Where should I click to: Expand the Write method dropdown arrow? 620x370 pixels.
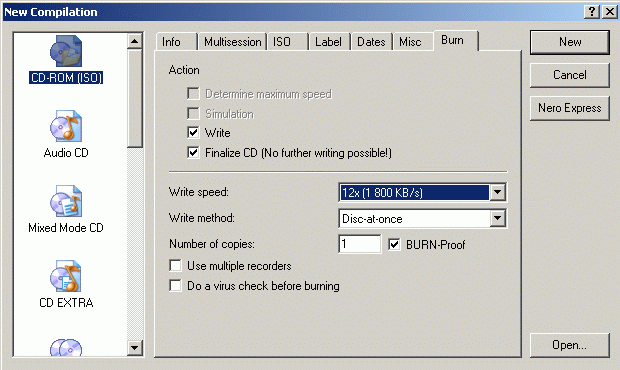point(497,218)
